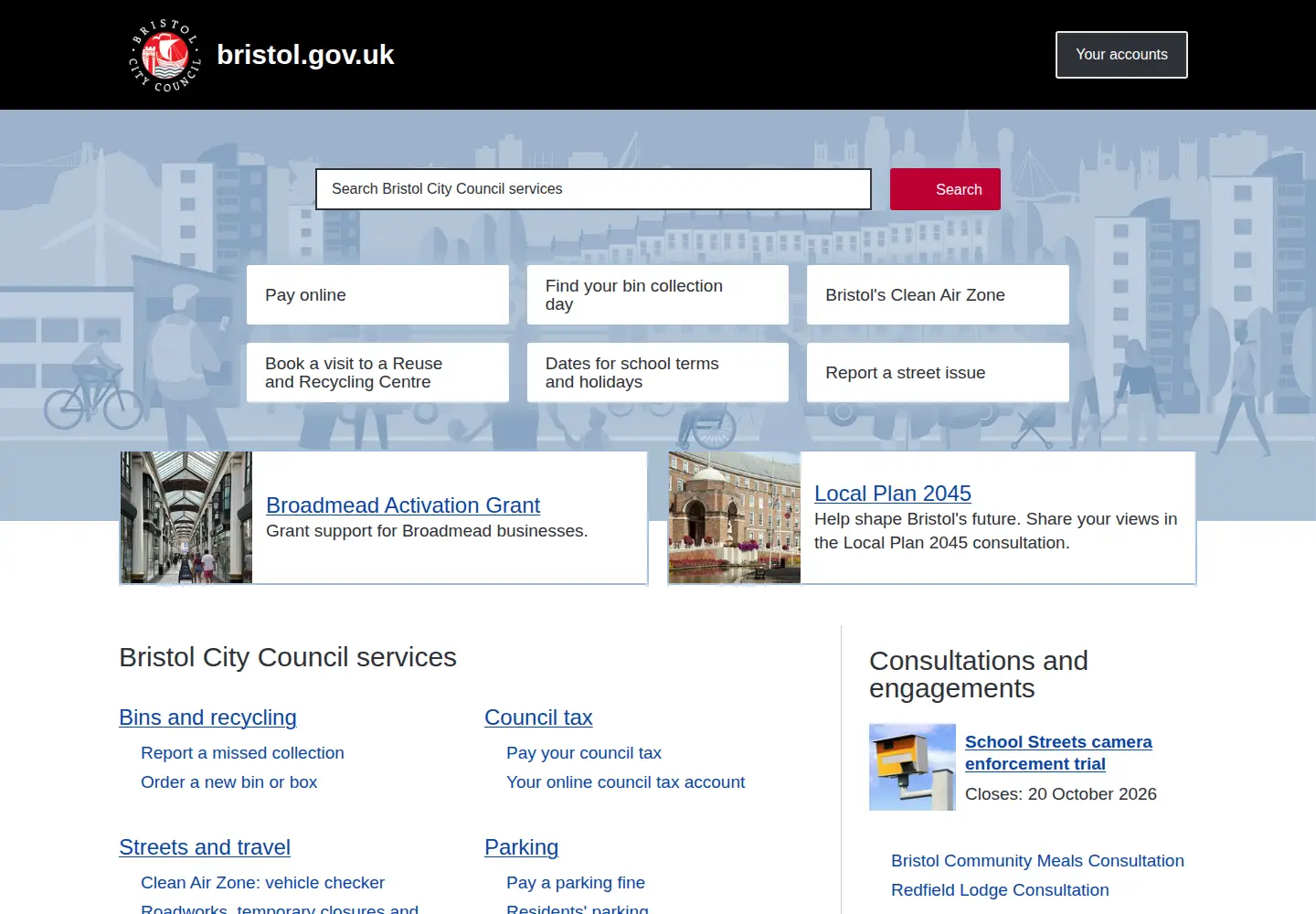1316x914 pixels.
Task: Click the 'Consultations and engagements' heading
Action: (x=979, y=675)
